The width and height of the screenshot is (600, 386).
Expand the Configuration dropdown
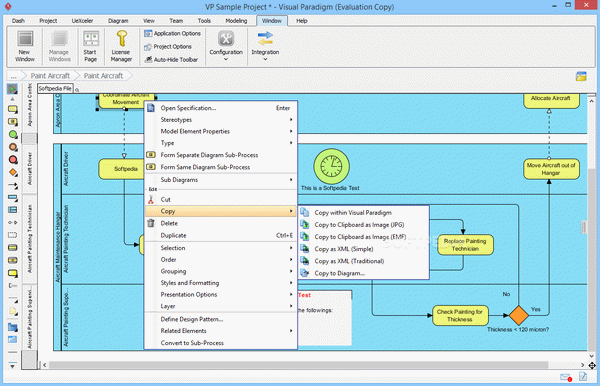click(x=226, y=46)
